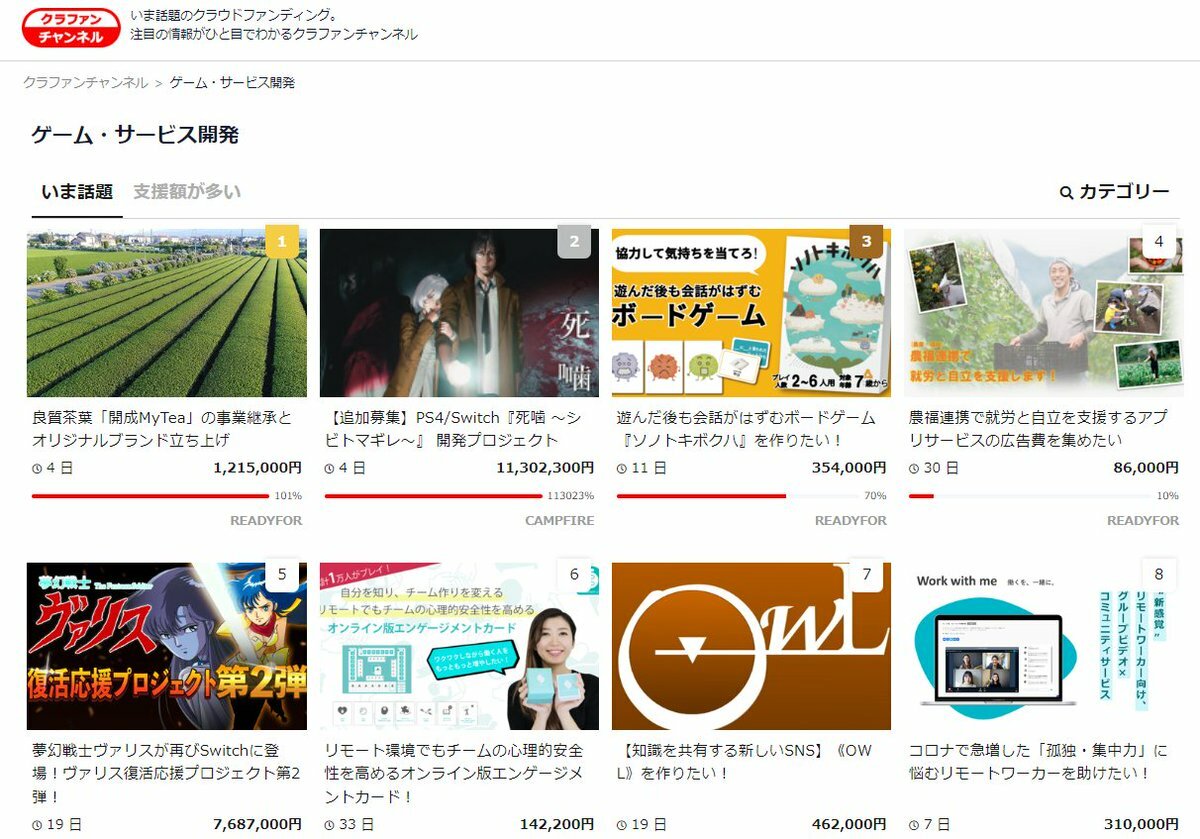Open the ヴァリス復活応援 project thumbnail
This screenshot has width=1200, height=839.
(167, 646)
